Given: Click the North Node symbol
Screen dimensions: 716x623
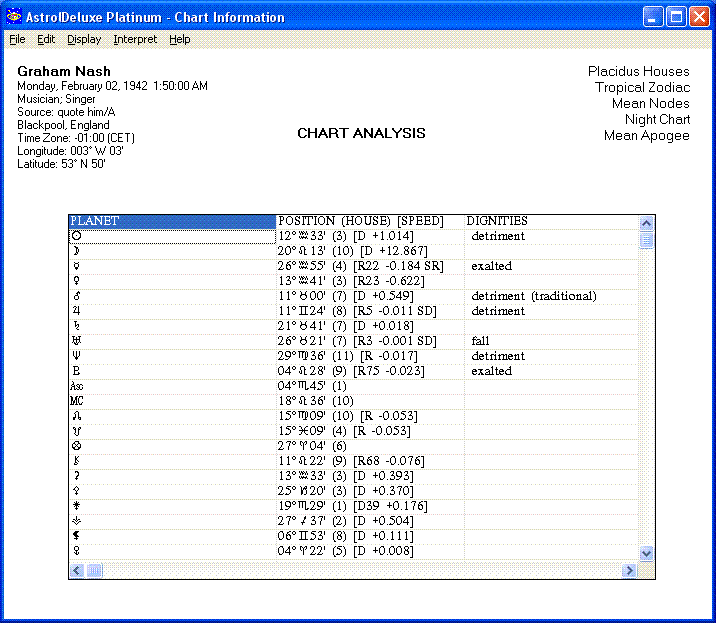Looking at the screenshot, I should [x=76, y=416].
